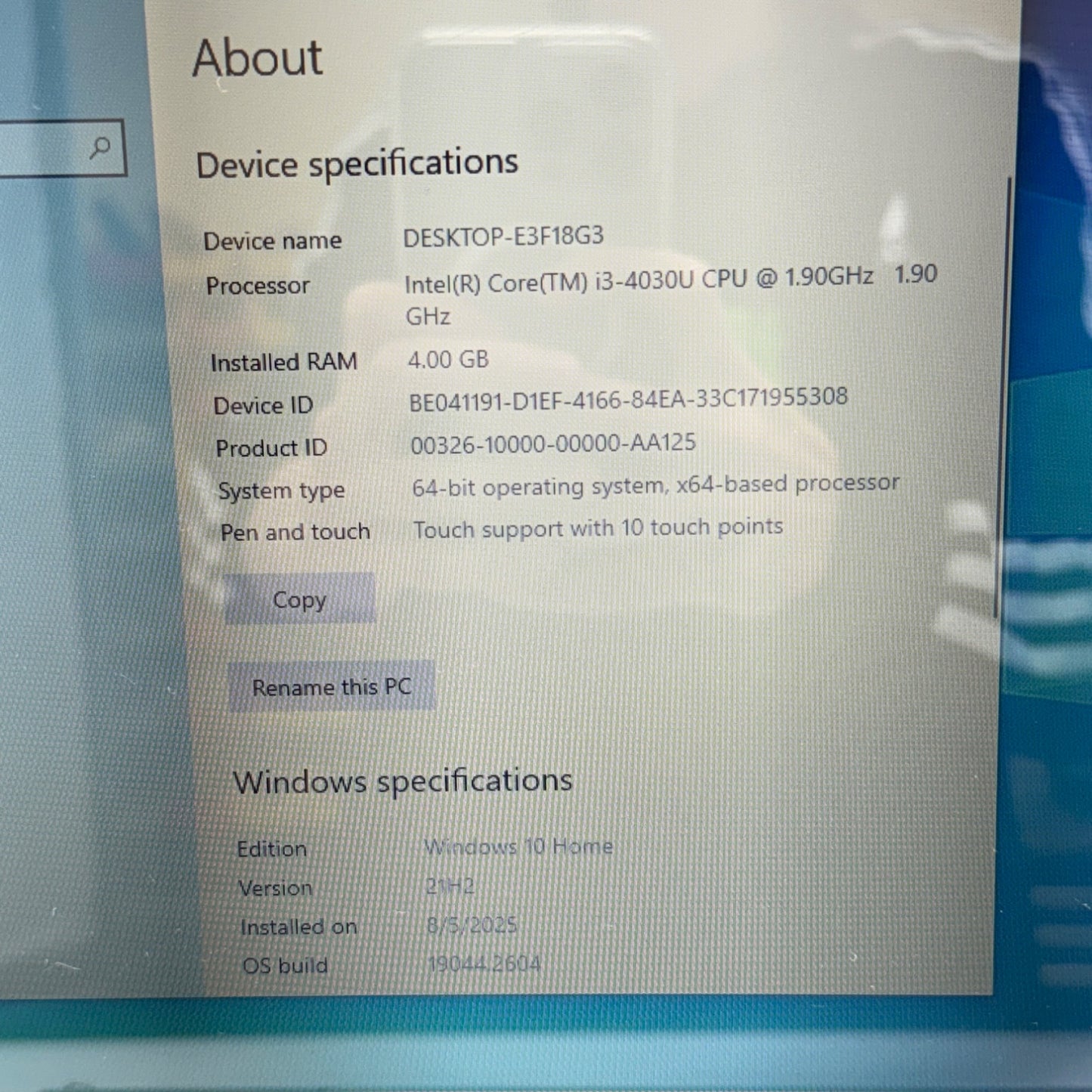Select the Device ID value BE041191-D1EF-4166-84EA-33C171955308
This screenshot has height=1092, width=1092.
click(x=629, y=398)
